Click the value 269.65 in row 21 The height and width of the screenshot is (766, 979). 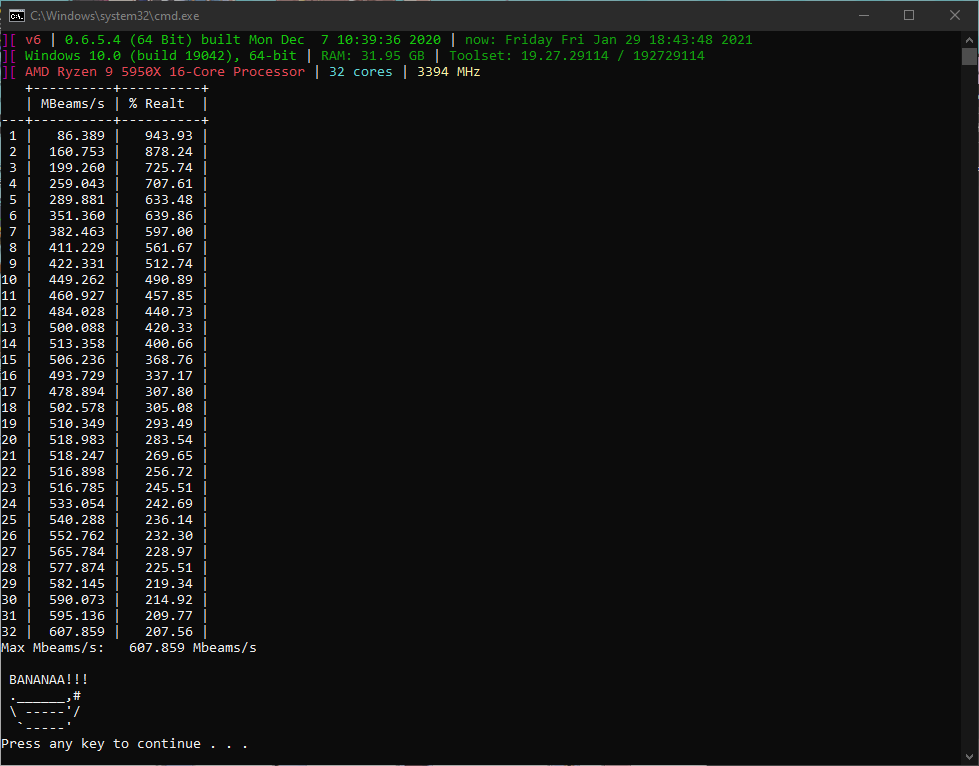coord(169,456)
